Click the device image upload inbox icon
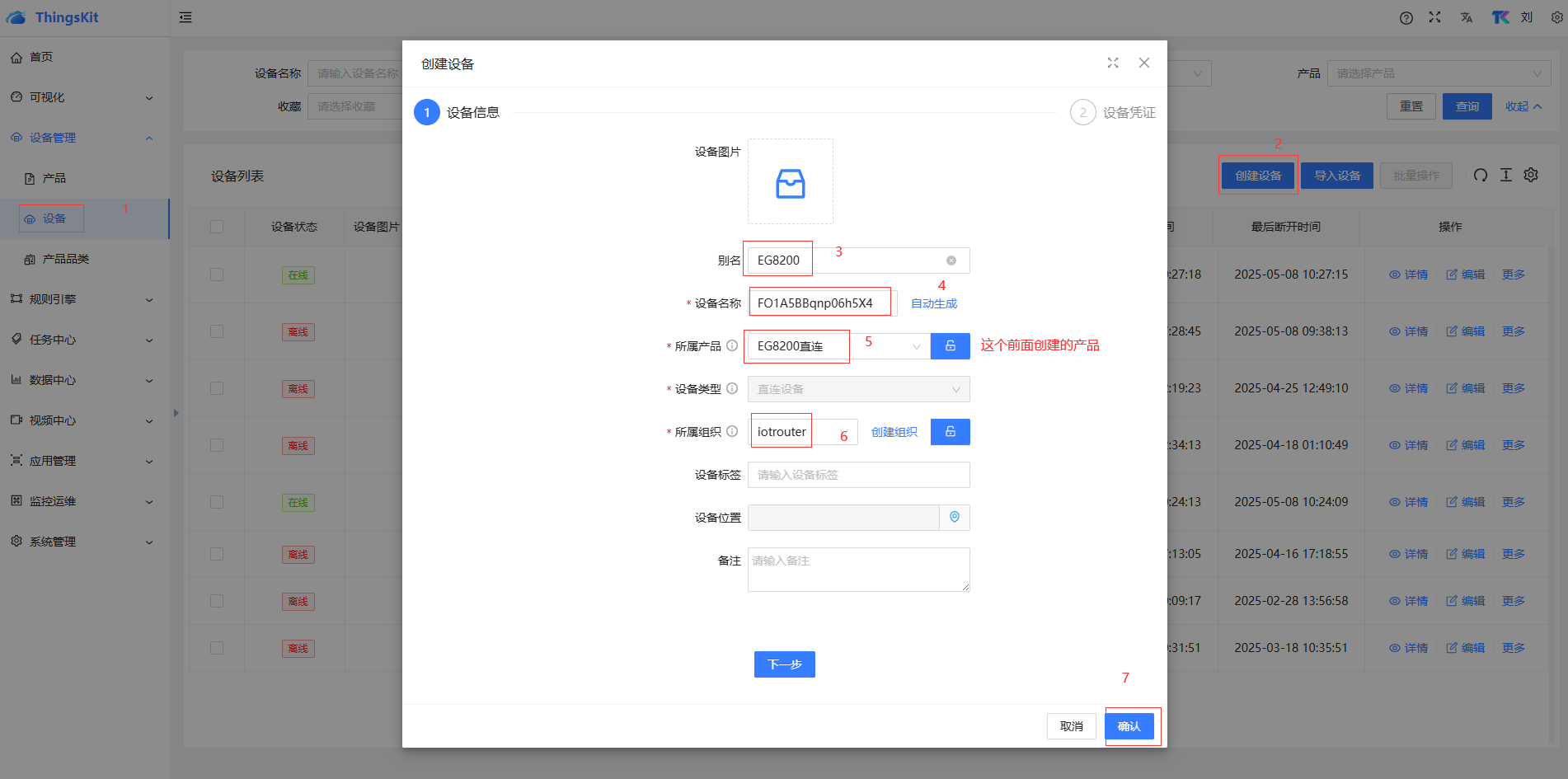This screenshot has height=779, width=1568. [x=790, y=183]
